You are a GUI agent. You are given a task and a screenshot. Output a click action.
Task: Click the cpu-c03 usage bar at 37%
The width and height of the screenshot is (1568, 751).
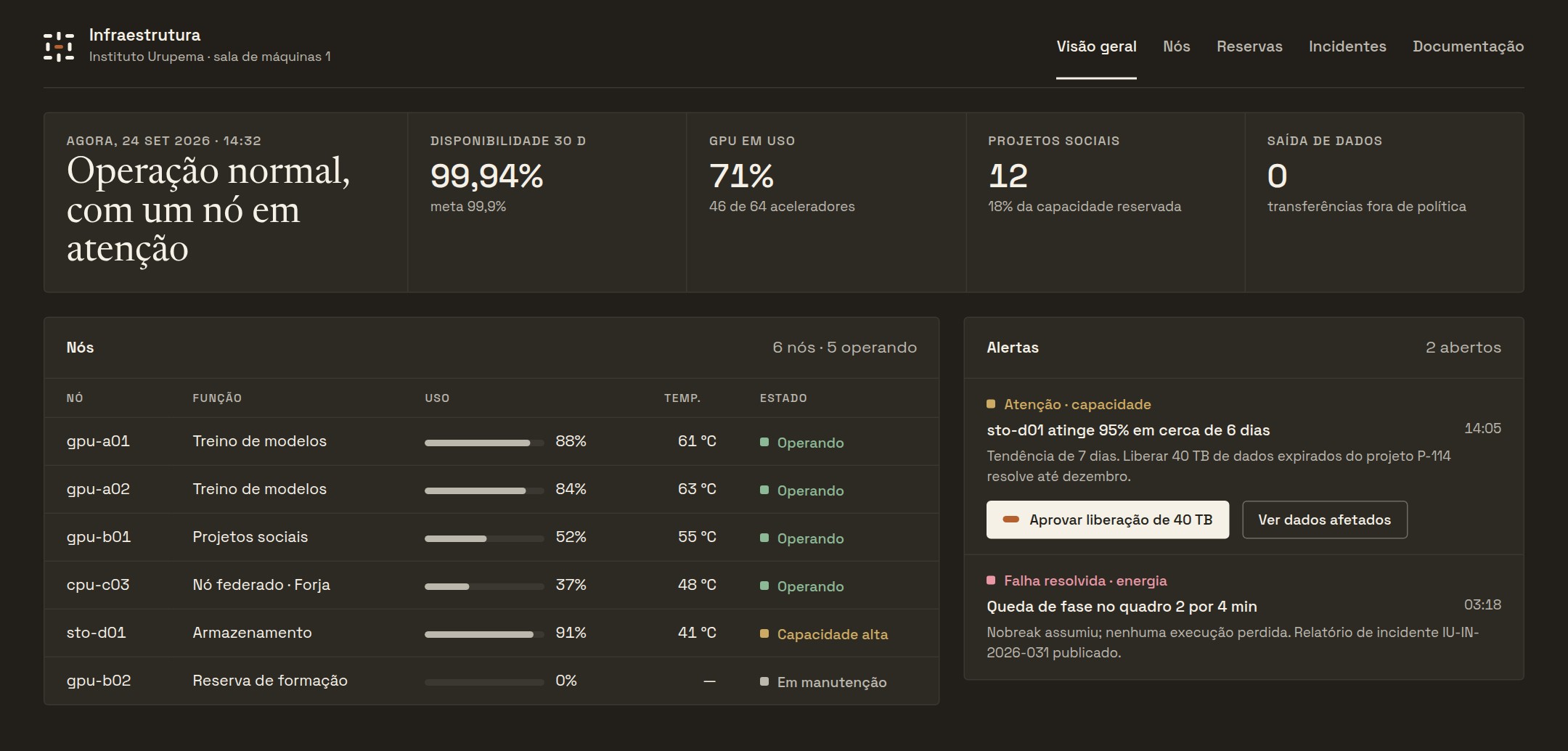[x=484, y=586]
